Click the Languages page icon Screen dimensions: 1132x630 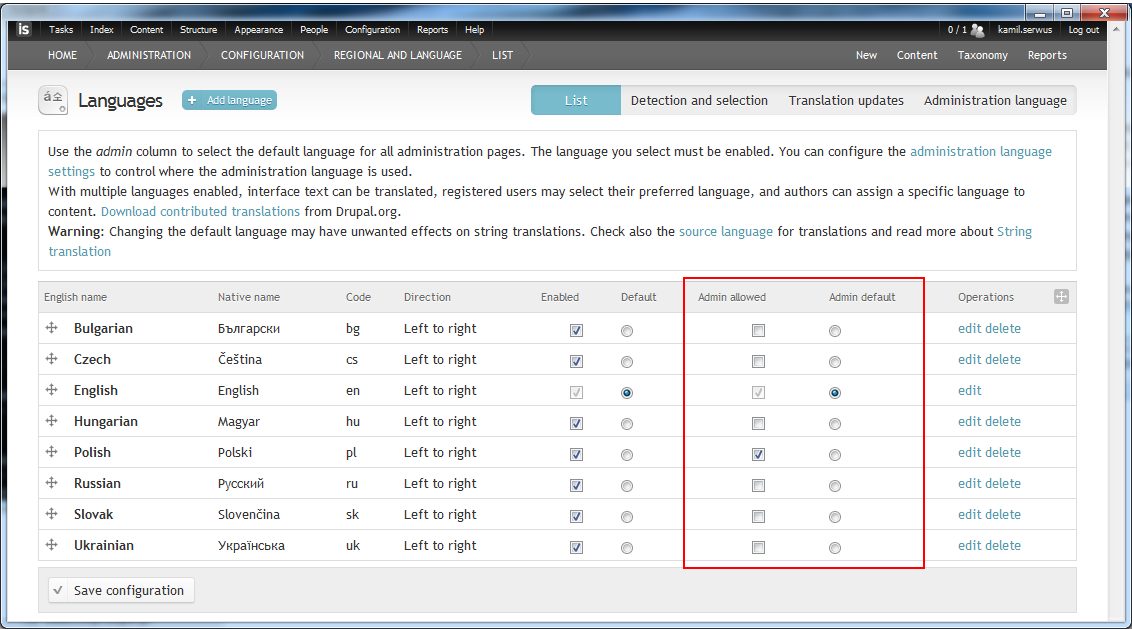point(53,100)
